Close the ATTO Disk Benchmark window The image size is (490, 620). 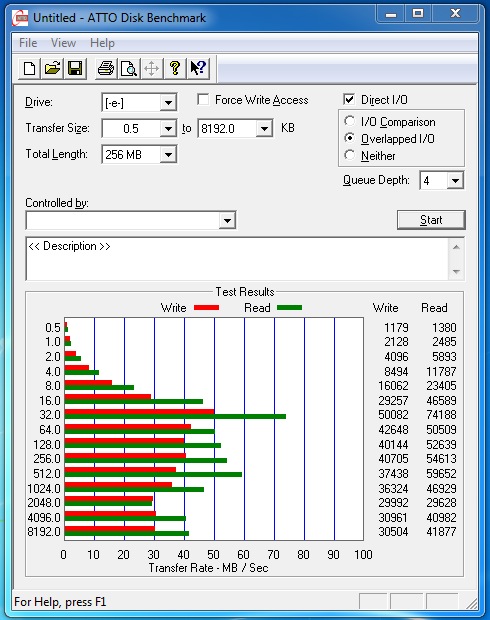(455, 15)
